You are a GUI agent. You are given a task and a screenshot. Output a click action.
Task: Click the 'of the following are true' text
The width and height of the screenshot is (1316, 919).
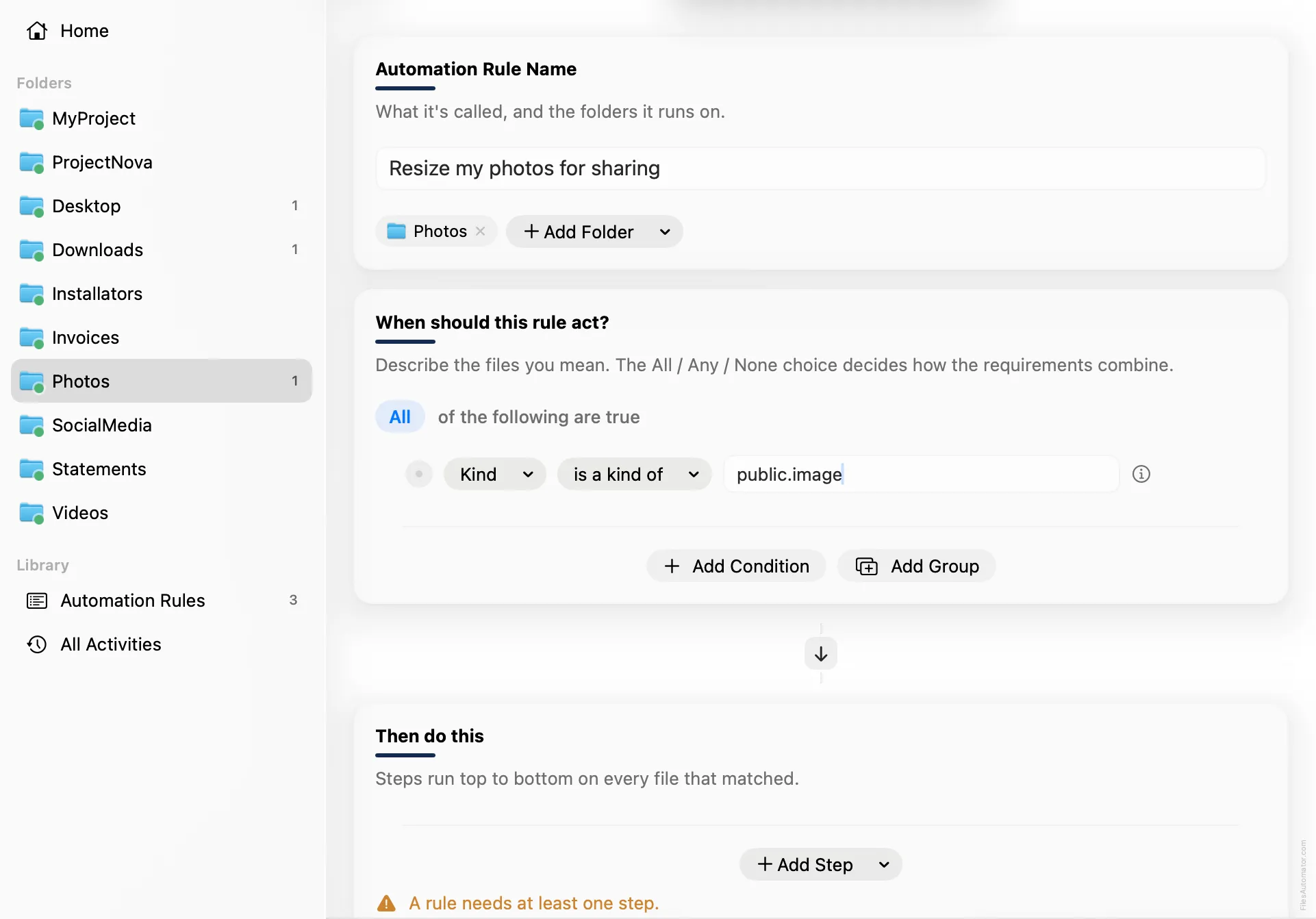[x=539, y=417]
